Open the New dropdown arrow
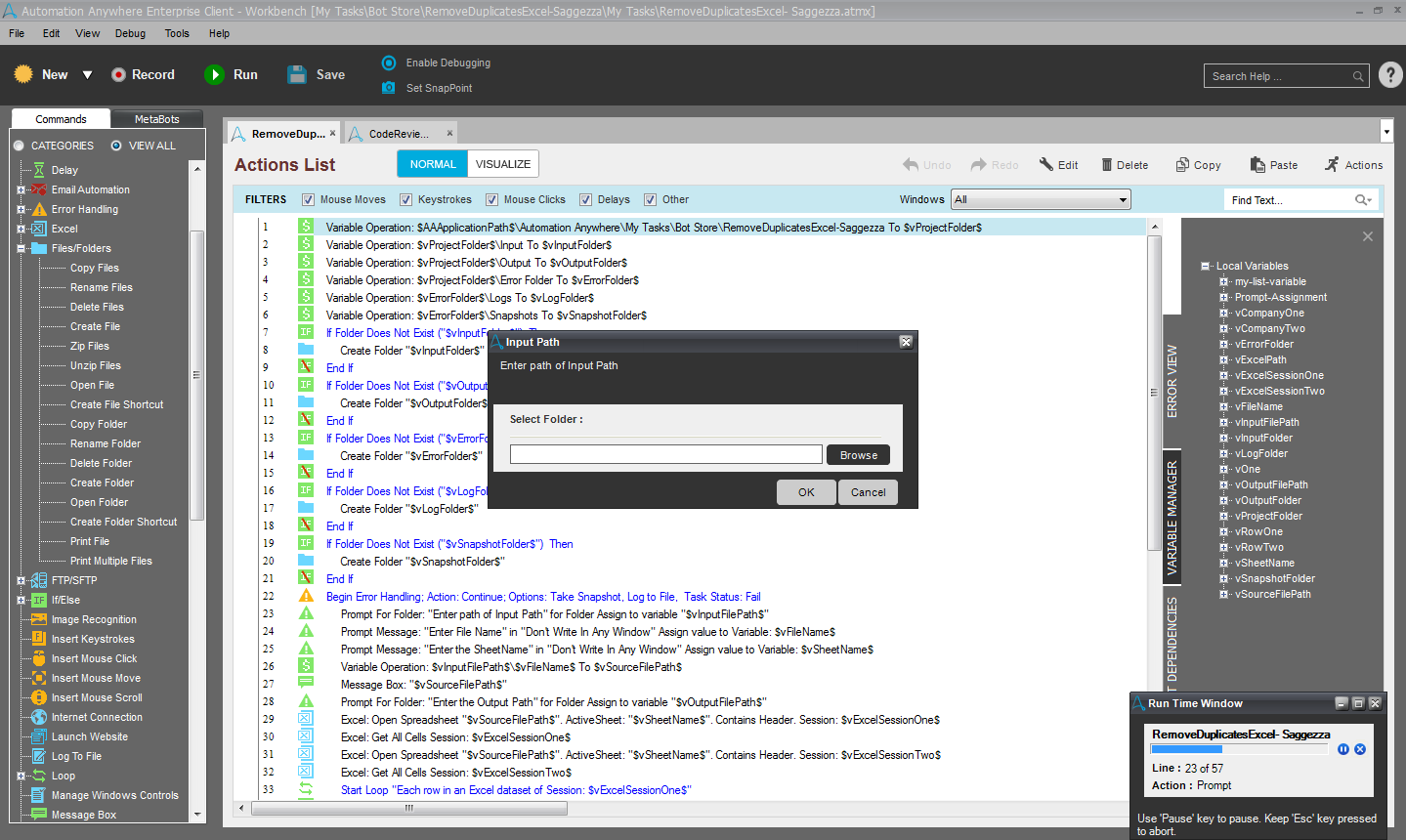 87,75
